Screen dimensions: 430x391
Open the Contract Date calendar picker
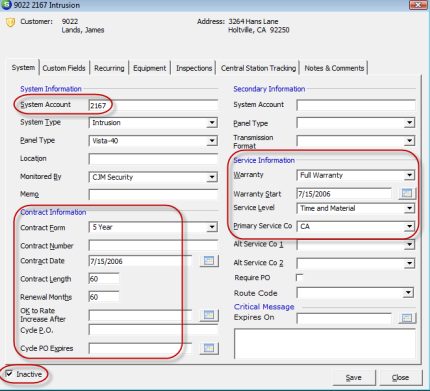point(209,261)
